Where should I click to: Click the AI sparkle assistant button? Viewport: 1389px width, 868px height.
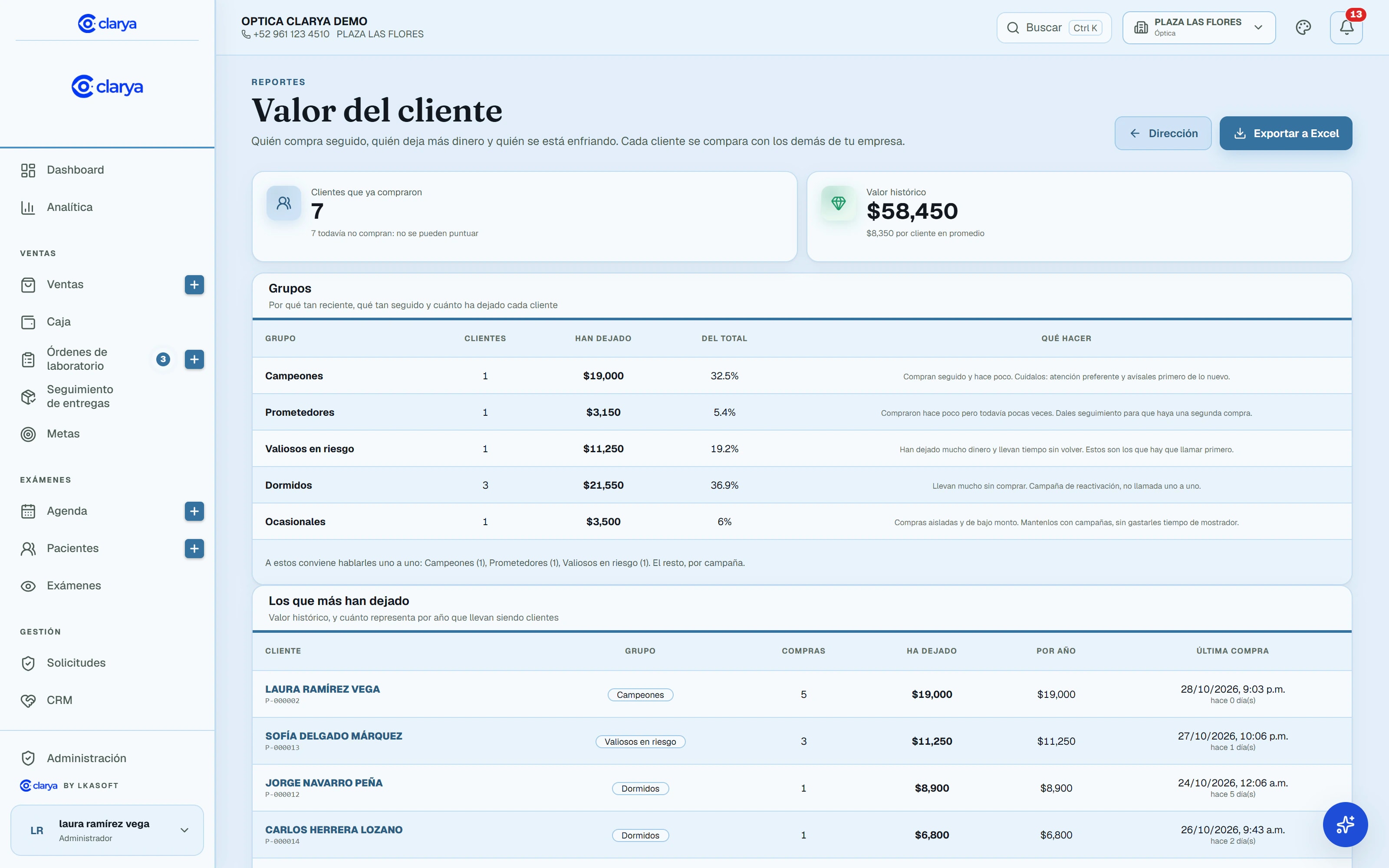[x=1345, y=824]
